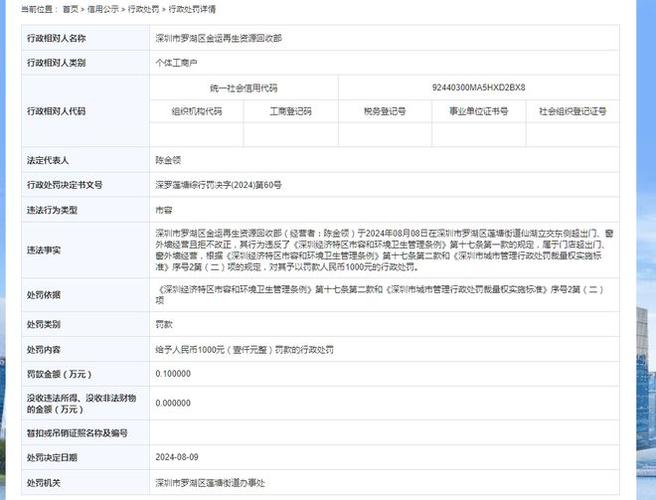Image resolution: width=656 pixels, height=500 pixels.
Task: Select header 组织机构代码
Action: coord(197,111)
